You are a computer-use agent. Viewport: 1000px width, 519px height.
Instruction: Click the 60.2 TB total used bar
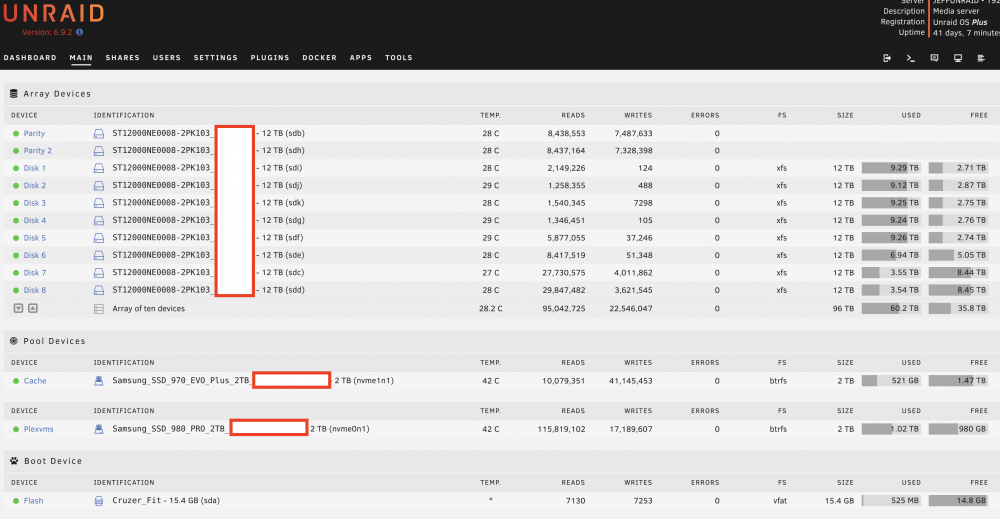[891, 309]
